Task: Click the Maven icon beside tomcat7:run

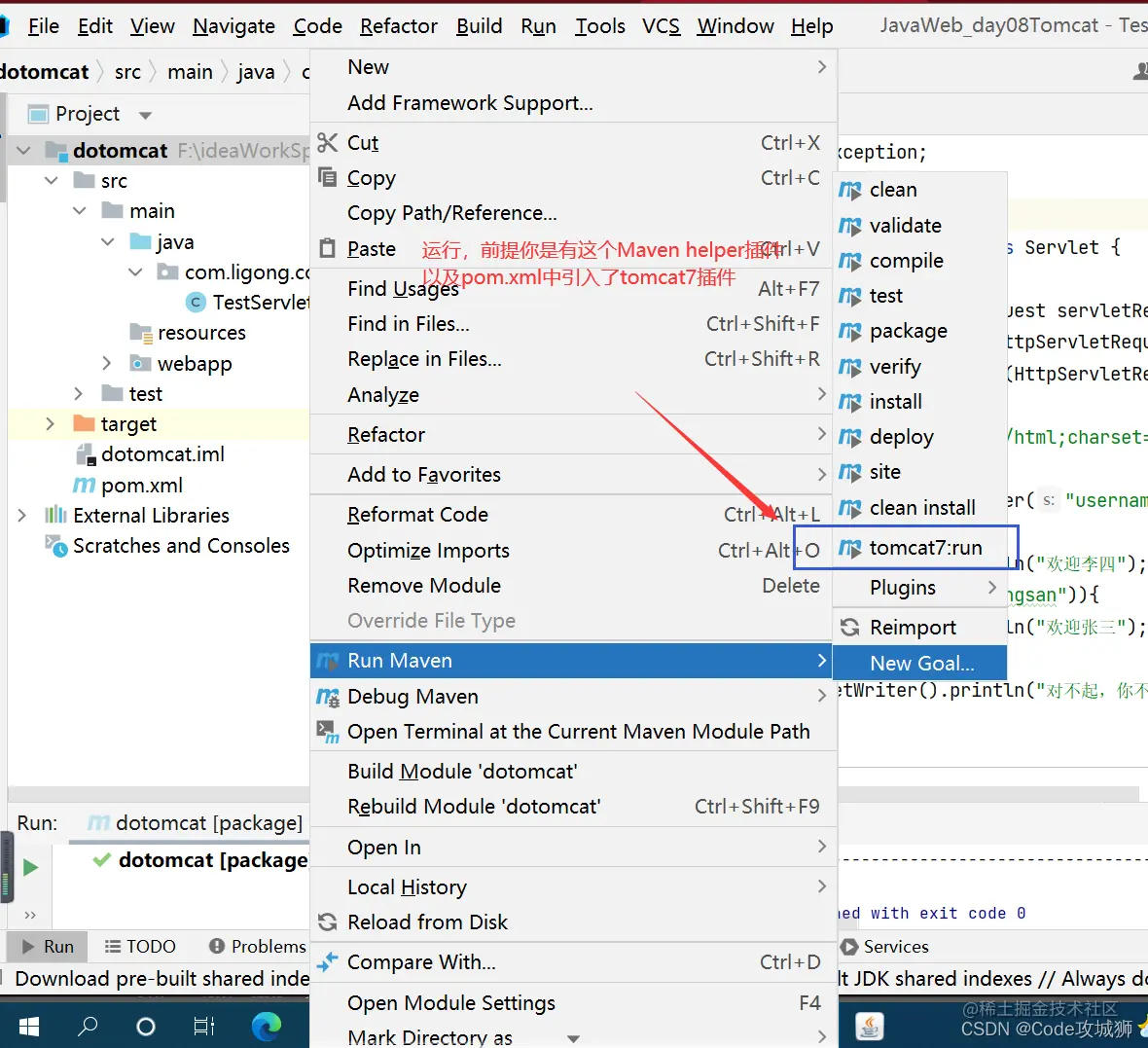Action: click(x=849, y=548)
